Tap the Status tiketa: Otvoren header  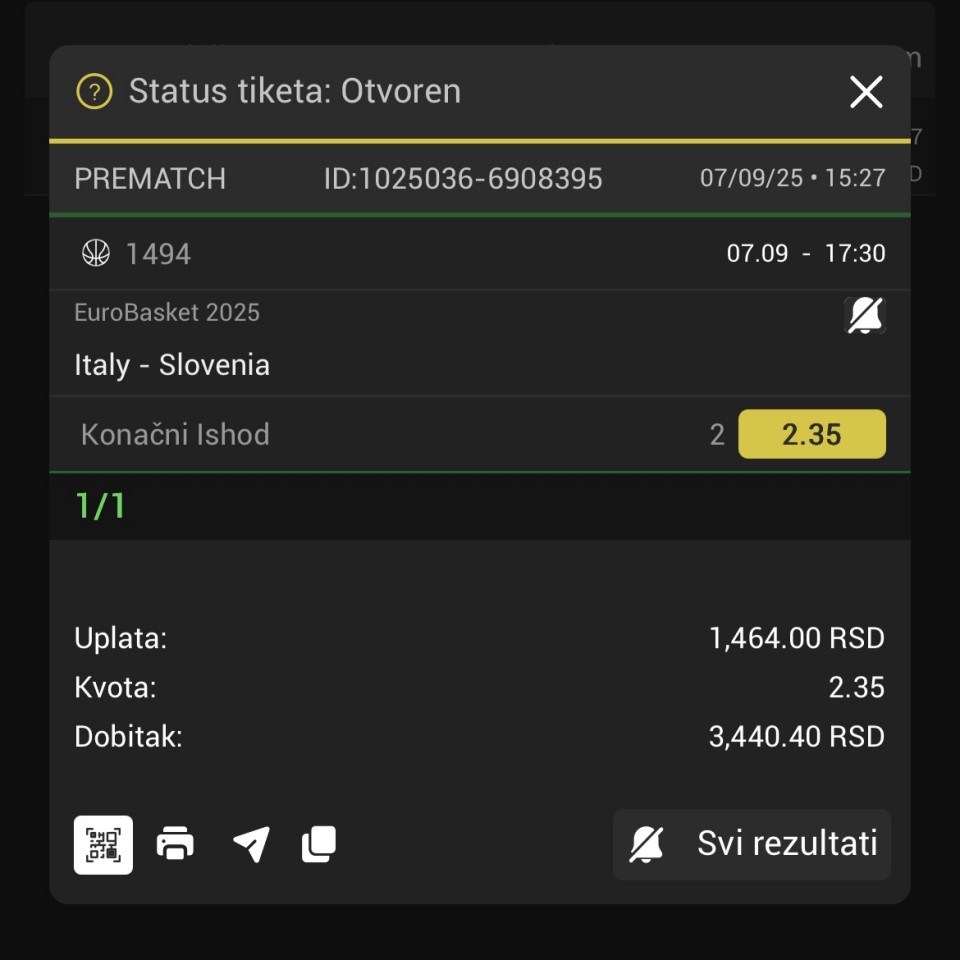[294, 91]
